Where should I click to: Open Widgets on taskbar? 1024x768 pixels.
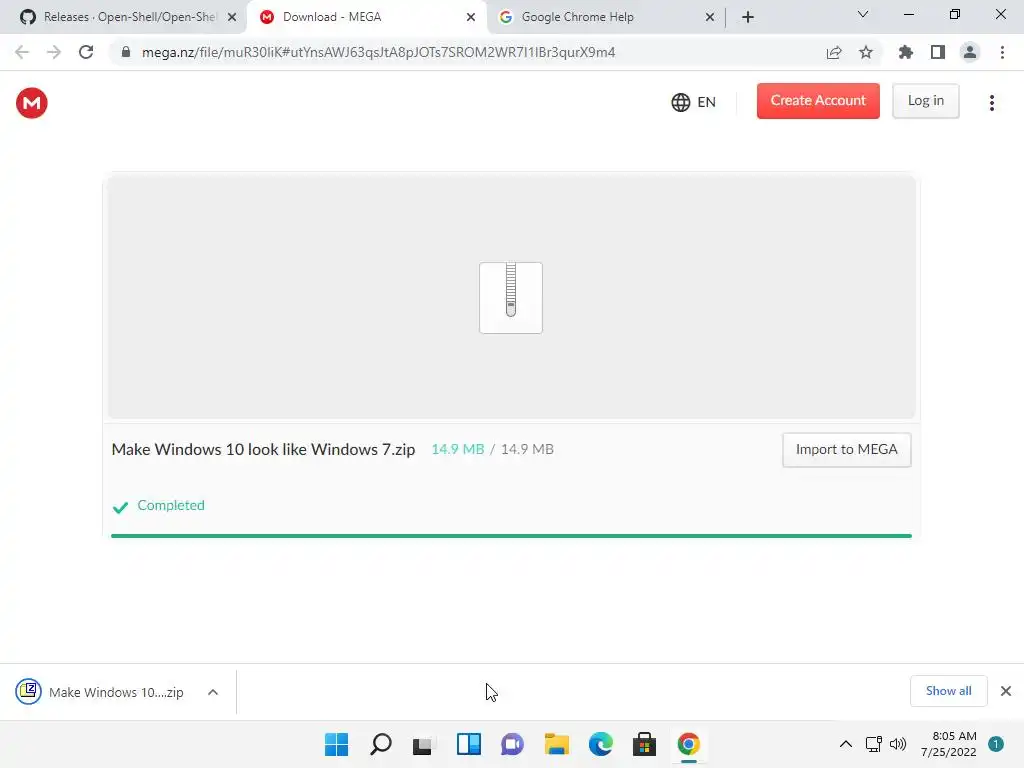[468, 744]
